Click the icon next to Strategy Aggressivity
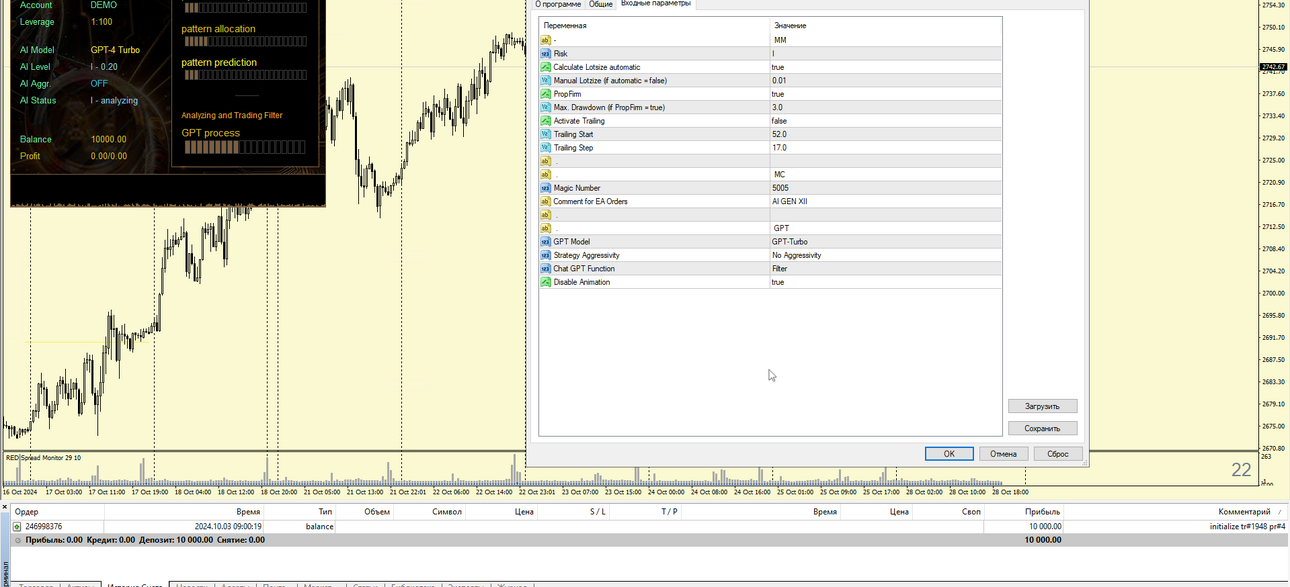Image resolution: width=1290 pixels, height=587 pixels. click(545, 255)
